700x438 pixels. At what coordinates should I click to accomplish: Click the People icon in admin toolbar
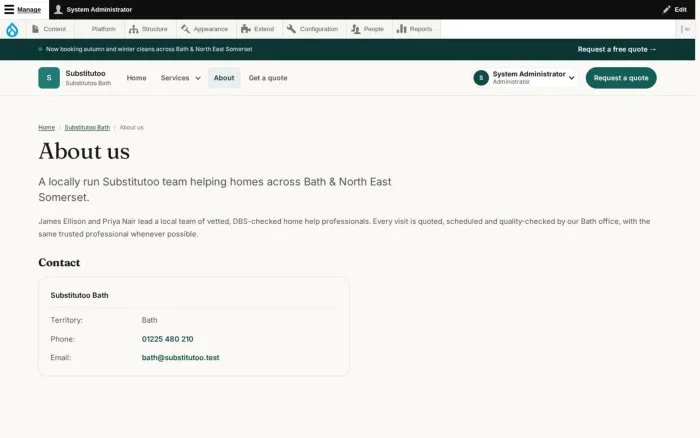[x=355, y=29]
